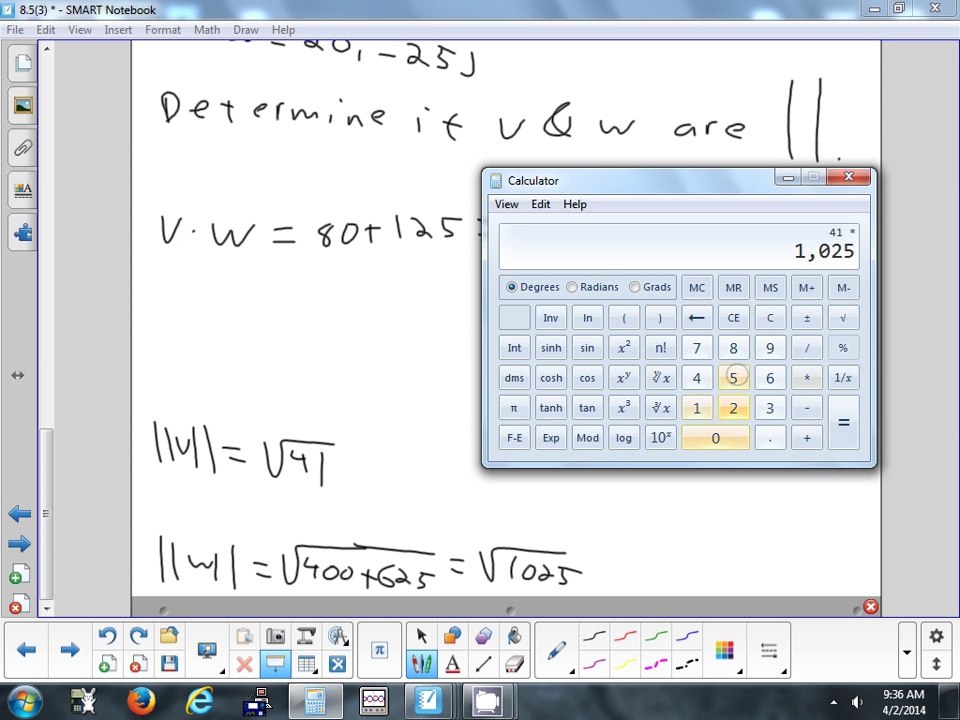Expand the measurement tools dropdown
Viewport: 960px width, 720px height.
(x=347, y=643)
